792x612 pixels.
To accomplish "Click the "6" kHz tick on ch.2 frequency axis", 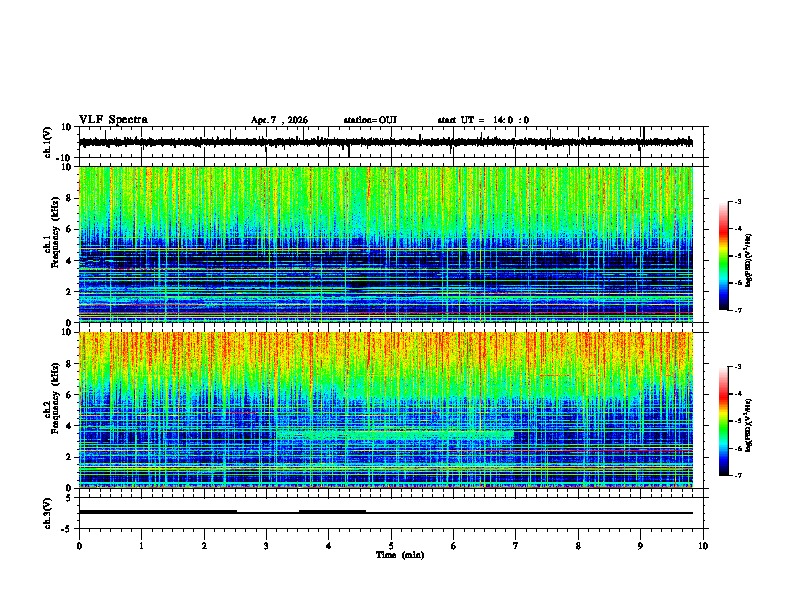I will (69, 395).
